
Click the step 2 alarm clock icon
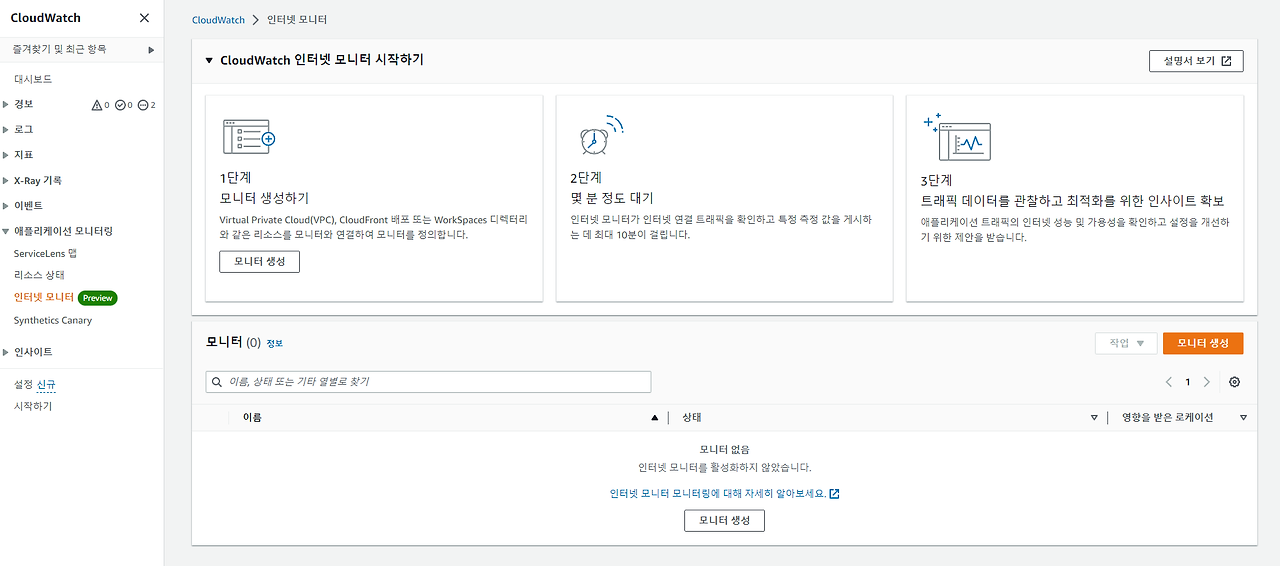[x=601, y=135]
